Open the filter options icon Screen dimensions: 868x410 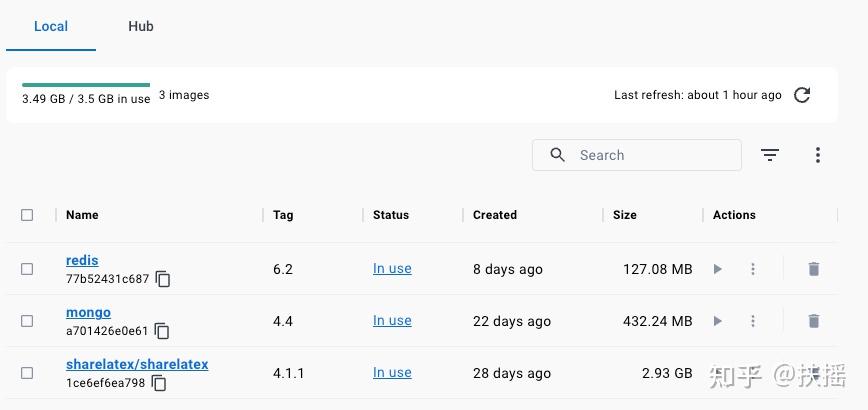(769, 155)
